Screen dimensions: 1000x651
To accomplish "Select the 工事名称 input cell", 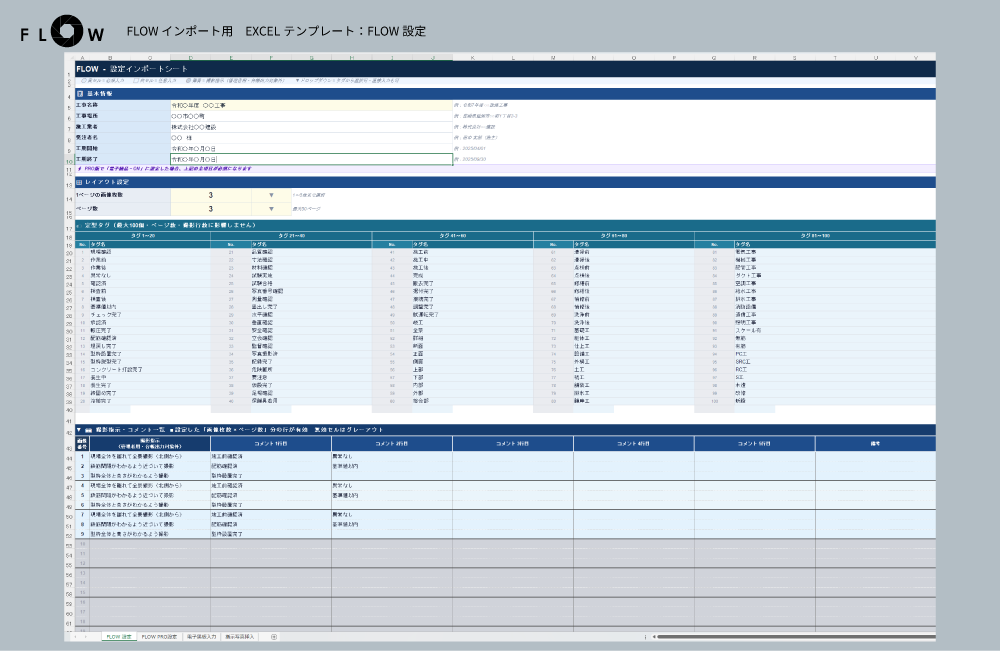I will tap(311, 105).
